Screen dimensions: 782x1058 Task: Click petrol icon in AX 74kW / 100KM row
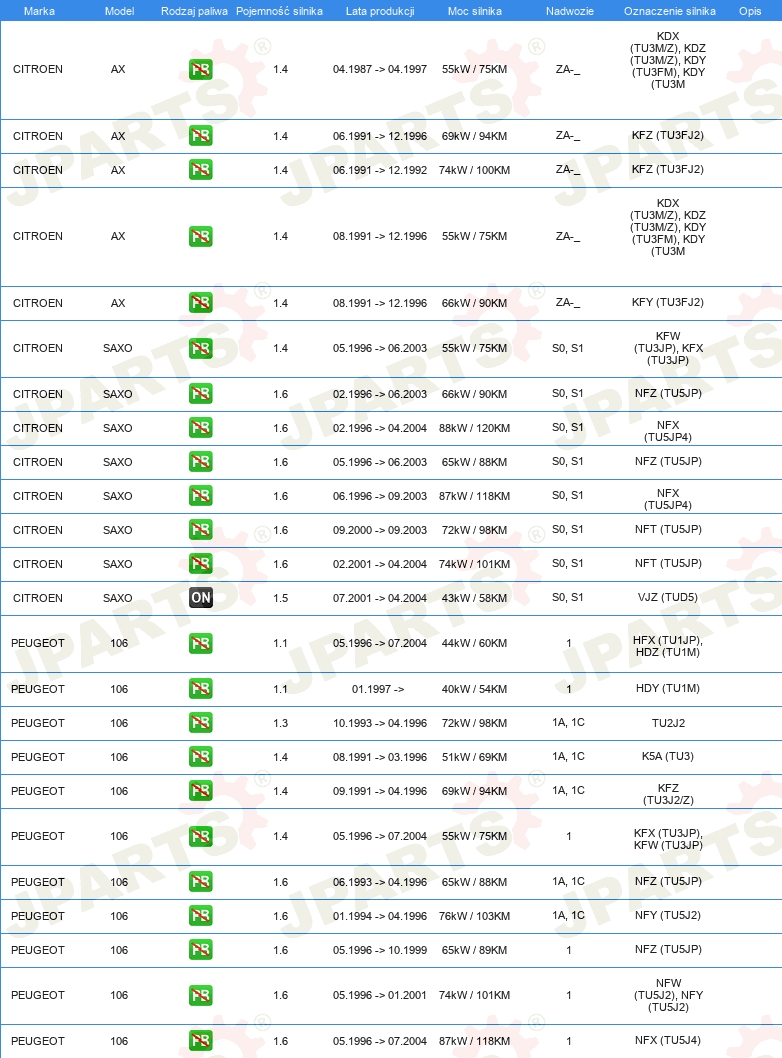[200, 169]
